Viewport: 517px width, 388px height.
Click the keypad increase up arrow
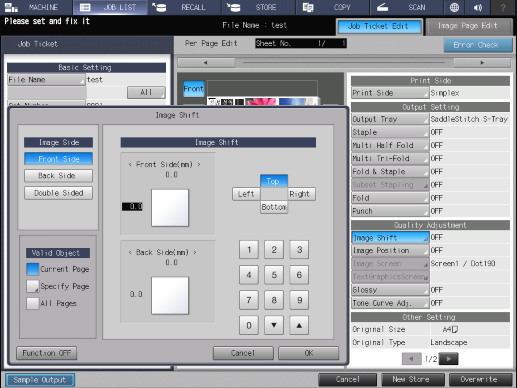[299, 325]
